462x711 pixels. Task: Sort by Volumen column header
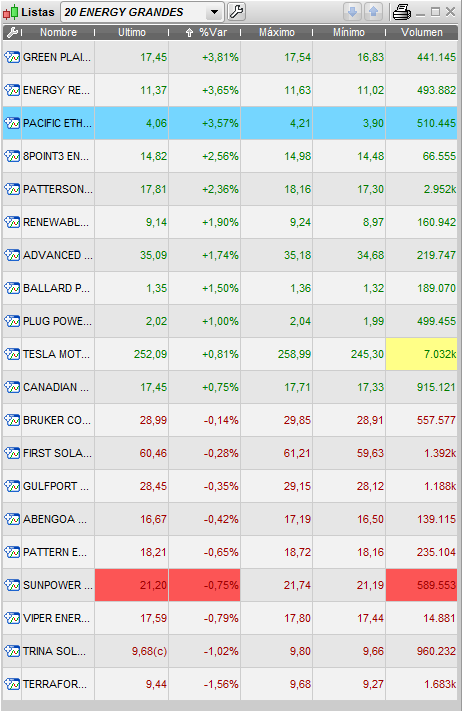[422, 32]
